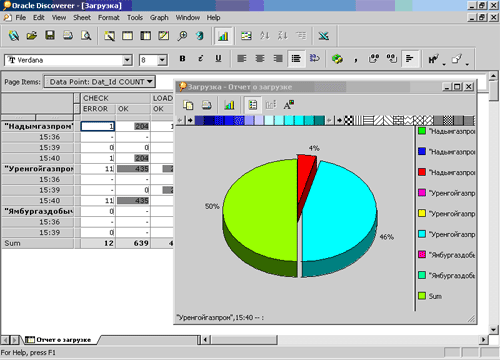Open the Graph menu
The height and width of the screenshot is (360, 500).
click(x=159, y=18)
